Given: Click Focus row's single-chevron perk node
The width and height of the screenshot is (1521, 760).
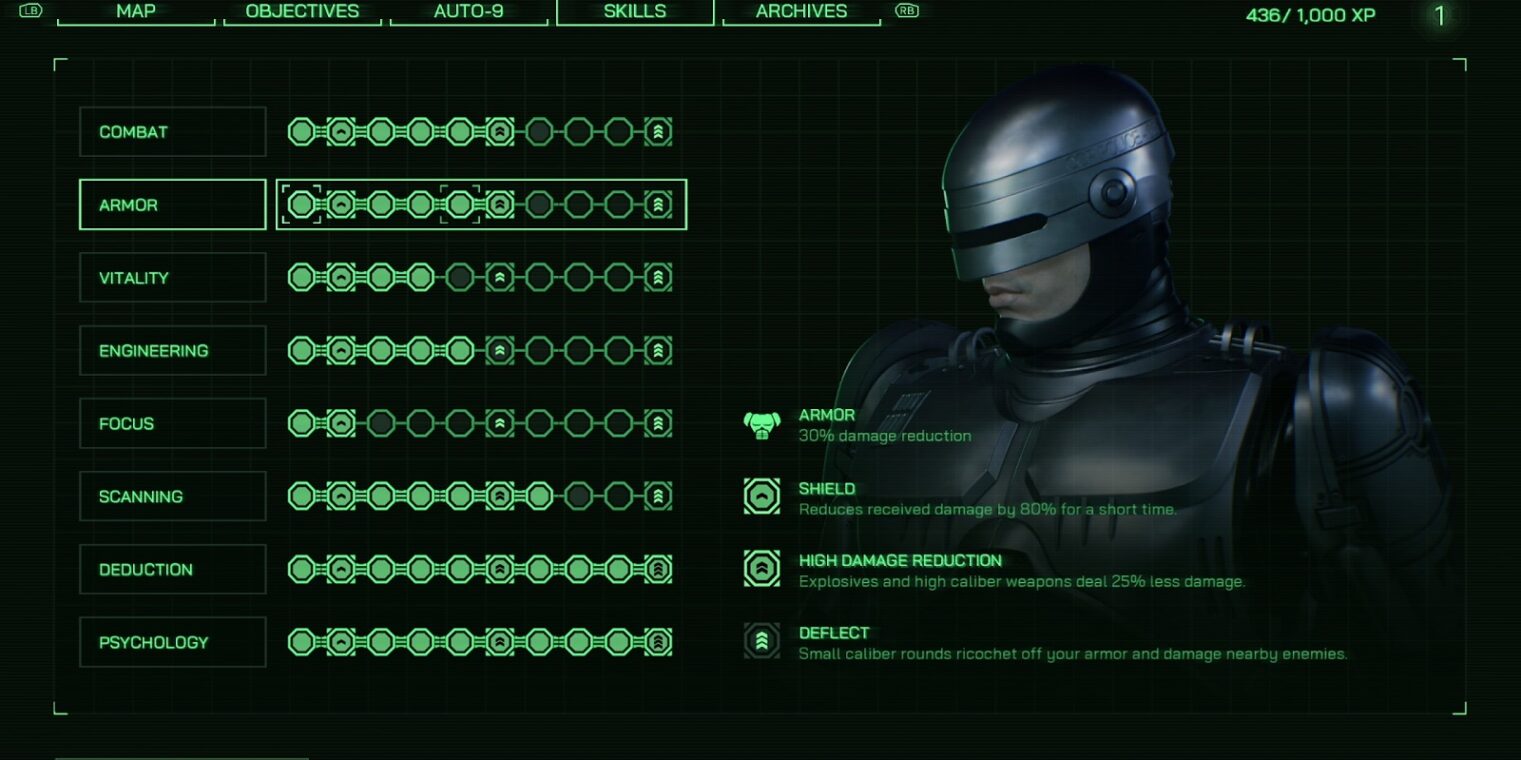Looking at the screenshot, I should pyautogui.click(x=341, y=424).
